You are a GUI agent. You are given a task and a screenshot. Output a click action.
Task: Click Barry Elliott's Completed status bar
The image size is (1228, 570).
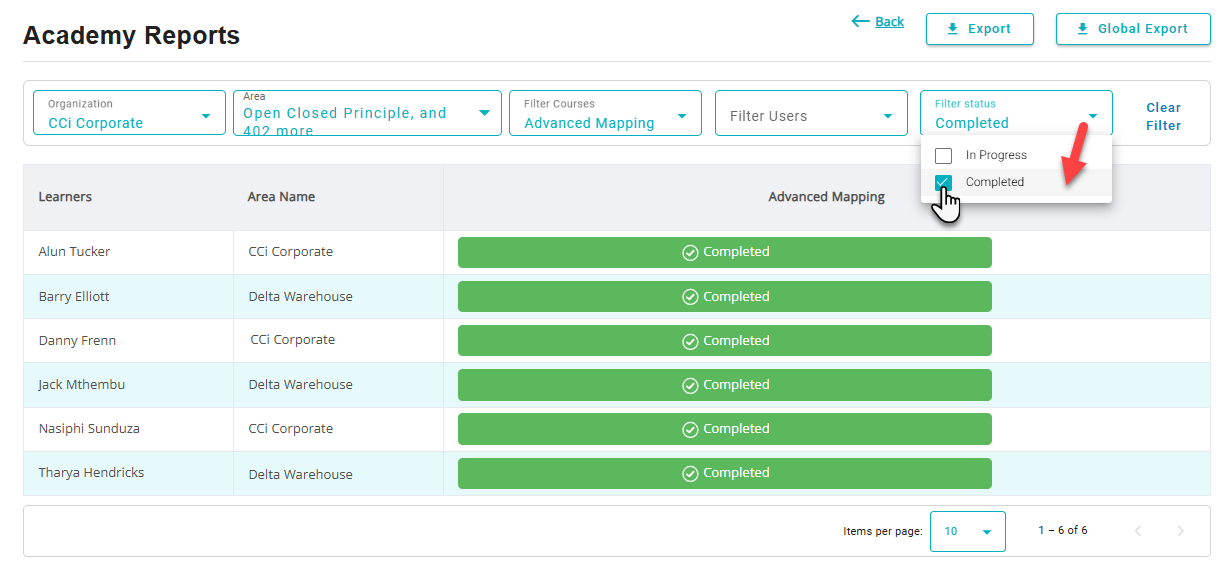(724, 297)
